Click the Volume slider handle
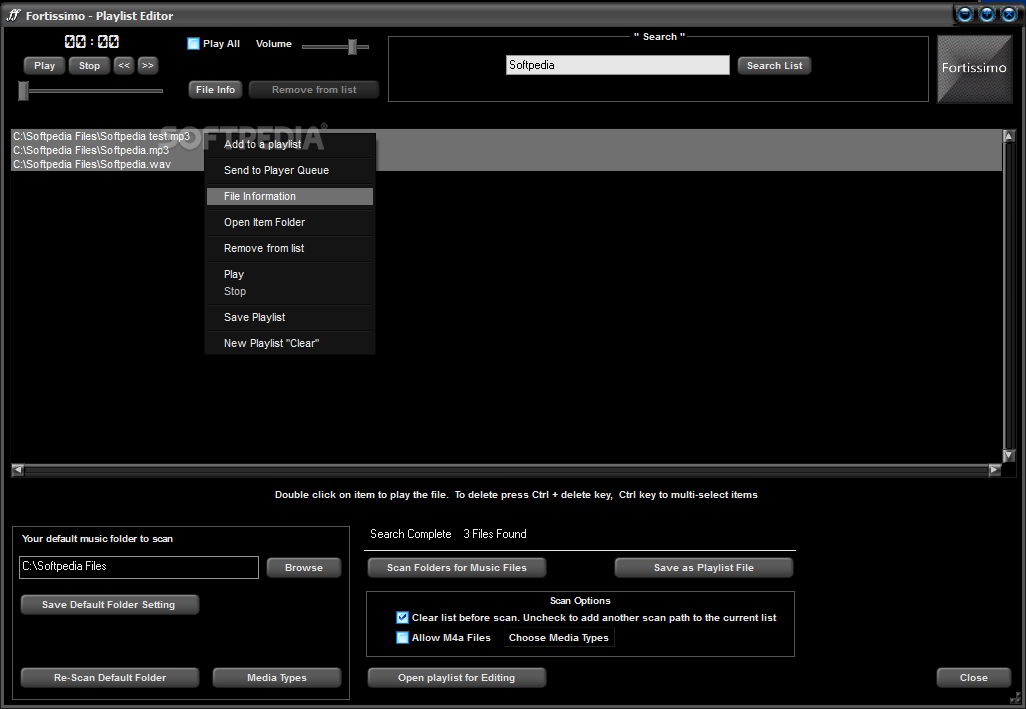 point(352,46)
